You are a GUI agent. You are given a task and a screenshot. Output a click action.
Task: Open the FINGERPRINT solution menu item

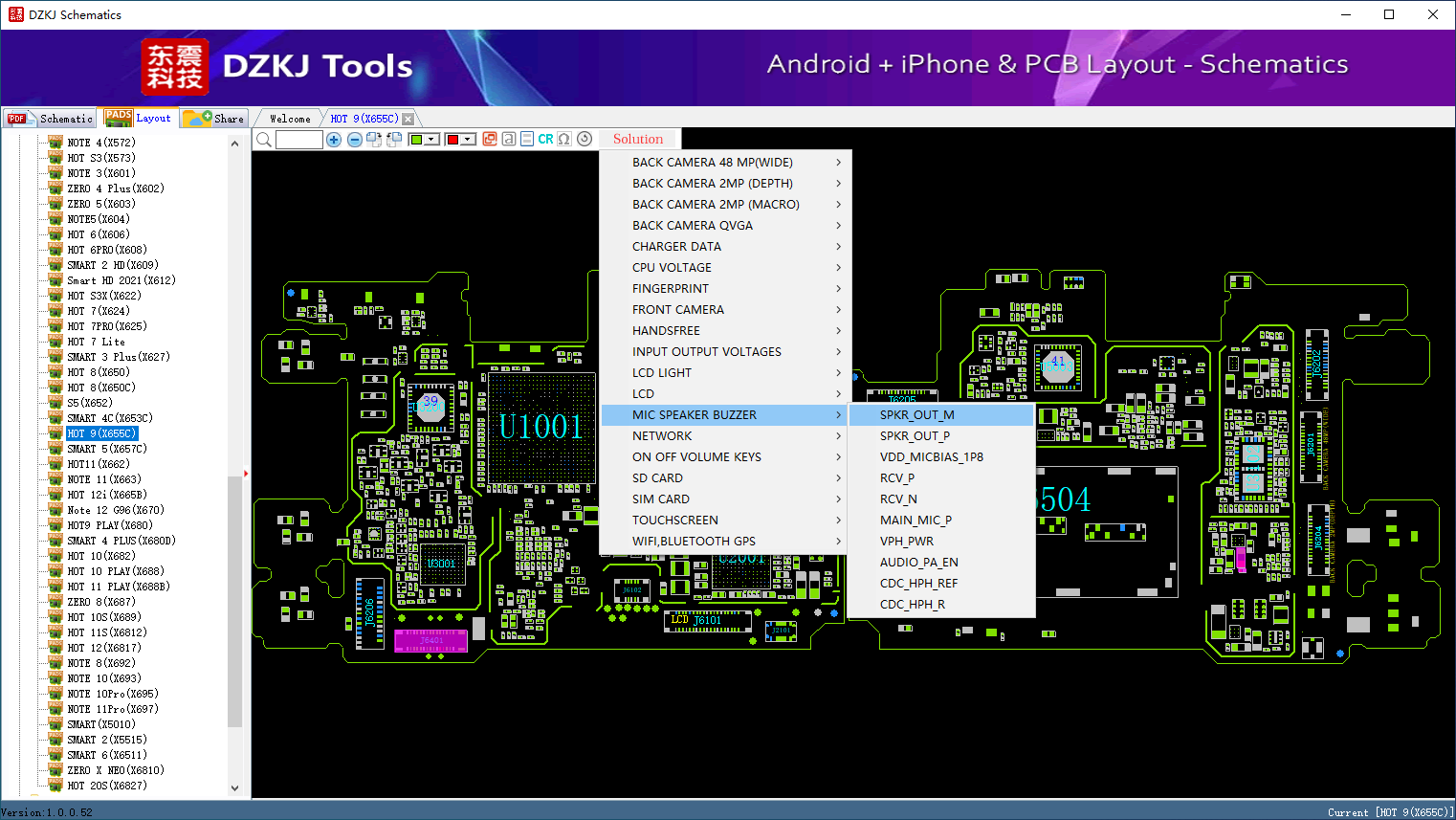[x=725, y=289]
